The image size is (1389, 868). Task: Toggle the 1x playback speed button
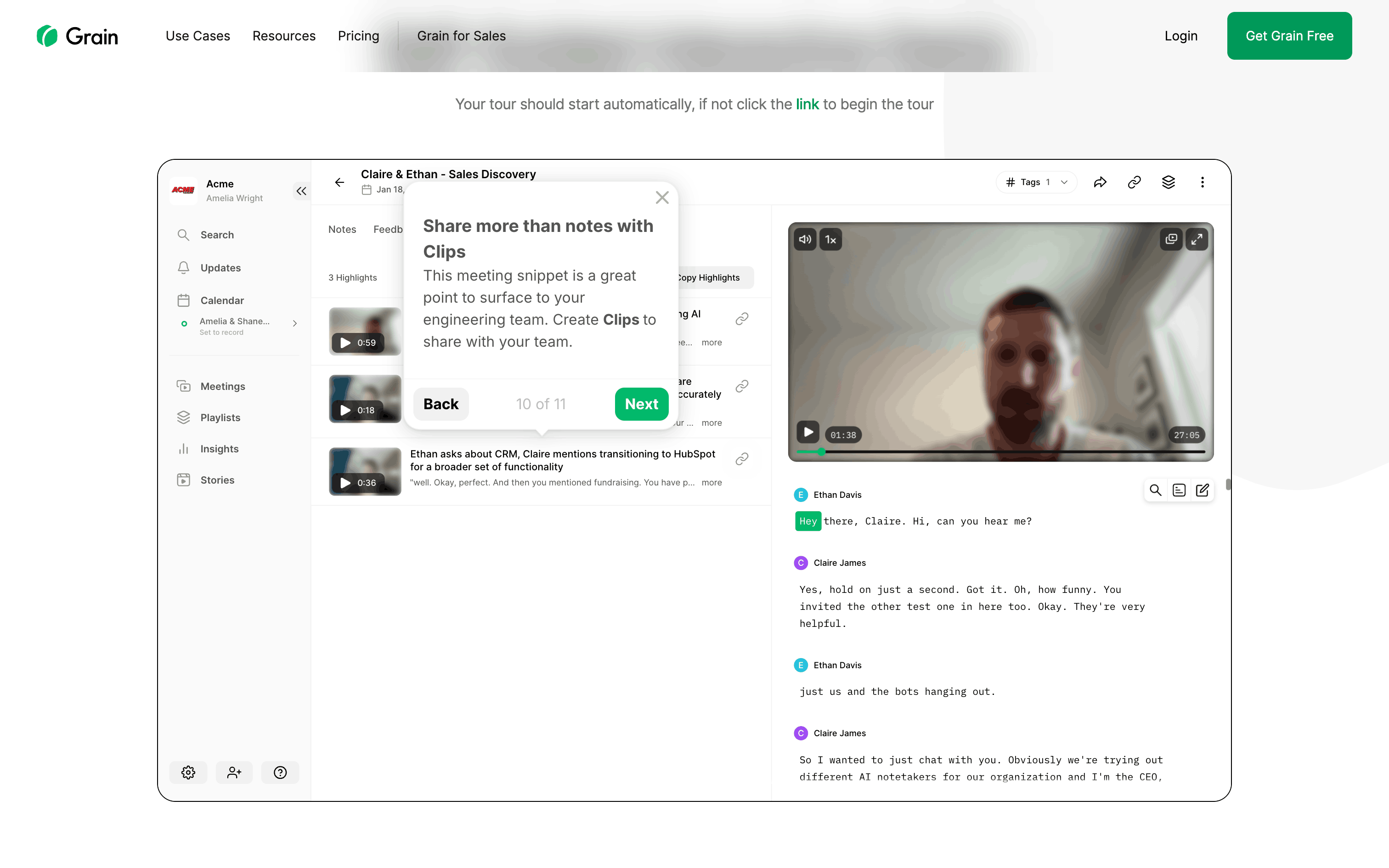pos(830,239)
